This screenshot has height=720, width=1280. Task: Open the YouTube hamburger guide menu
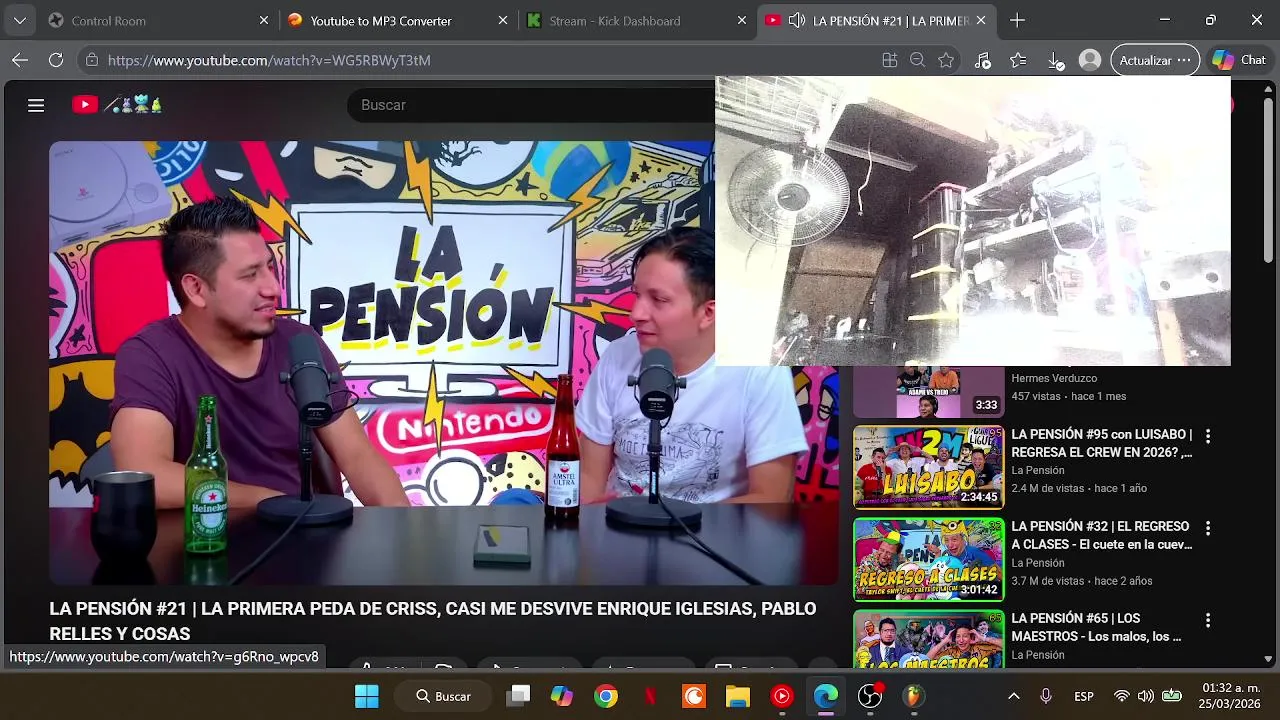click(36, 105)
